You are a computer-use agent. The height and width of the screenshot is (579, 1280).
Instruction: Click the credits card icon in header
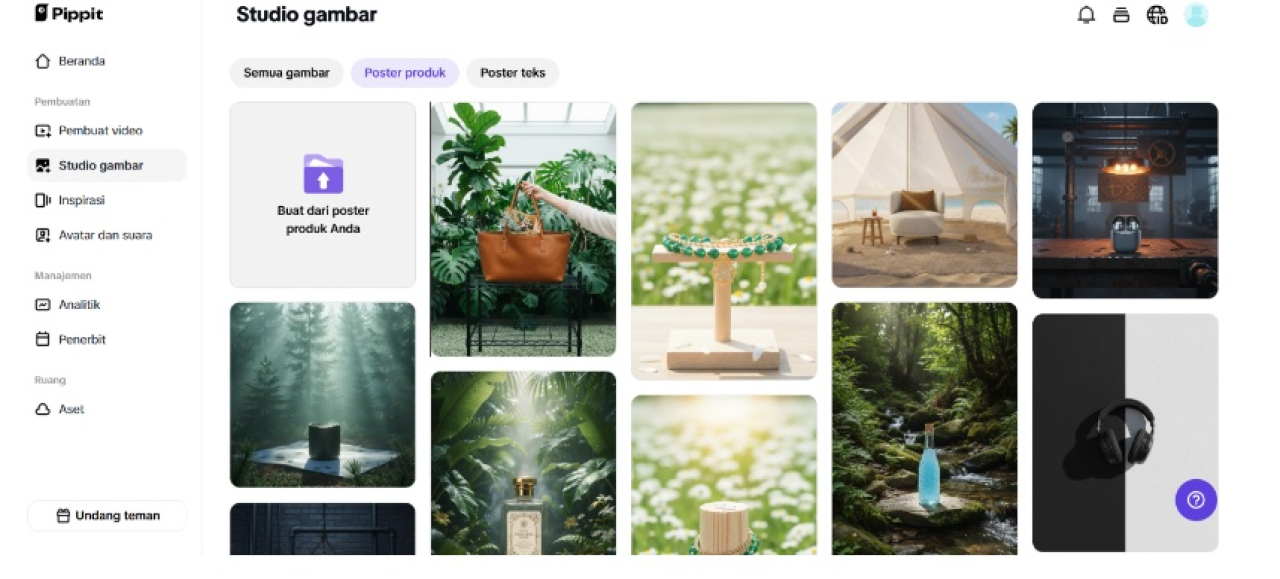click(1121, 15)
